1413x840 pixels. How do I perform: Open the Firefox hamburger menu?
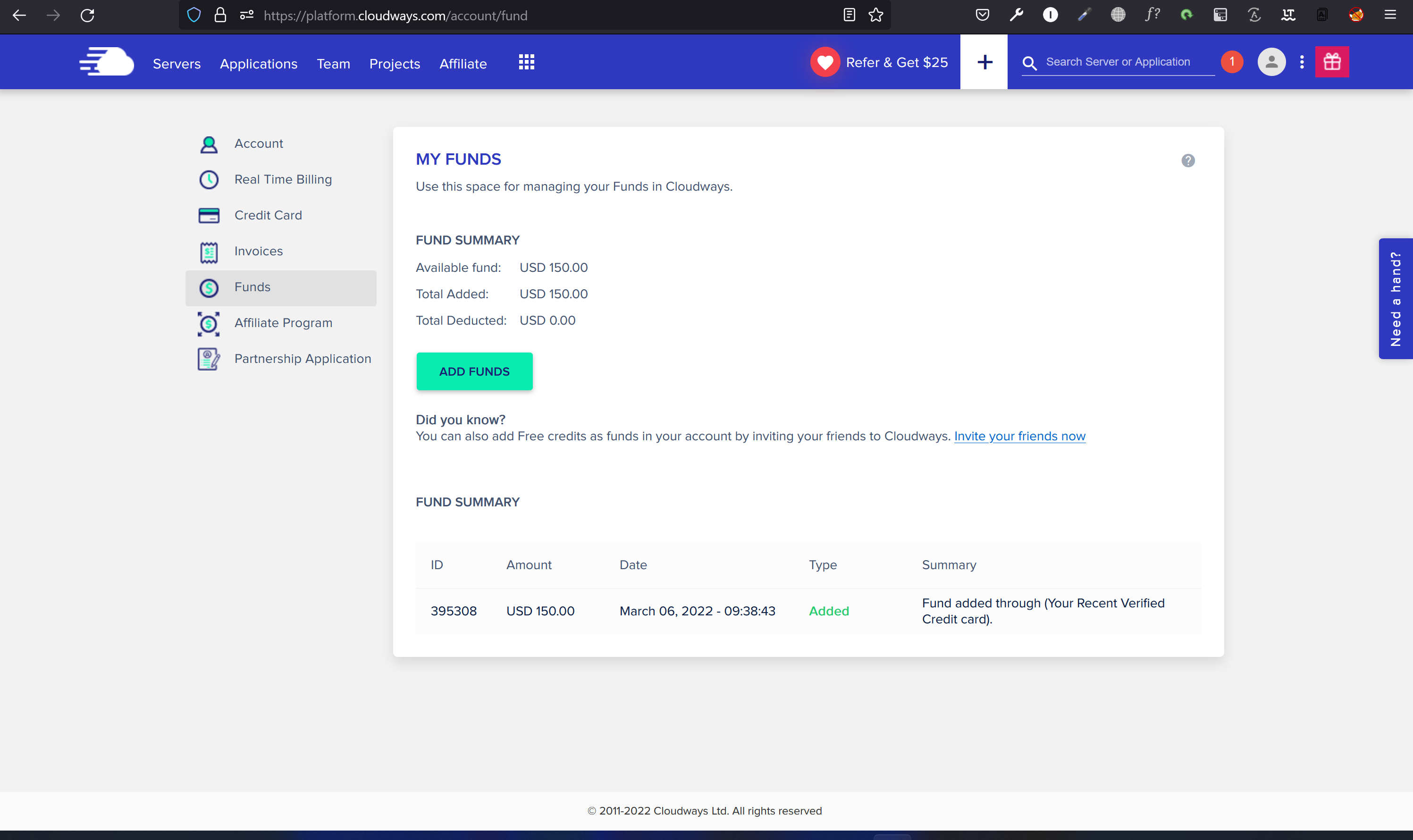point(1390,15)
